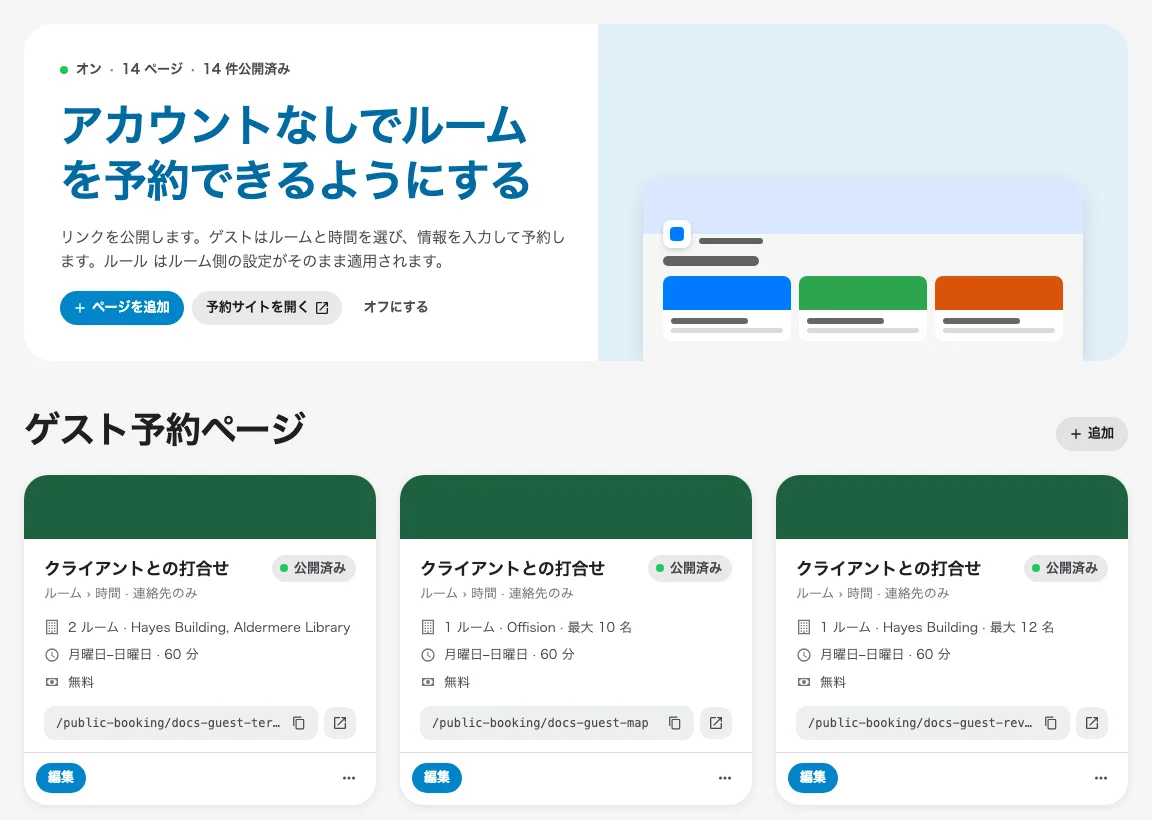Edit the Offision booking page card
The image size is (1152, 820).
[437, 777]
